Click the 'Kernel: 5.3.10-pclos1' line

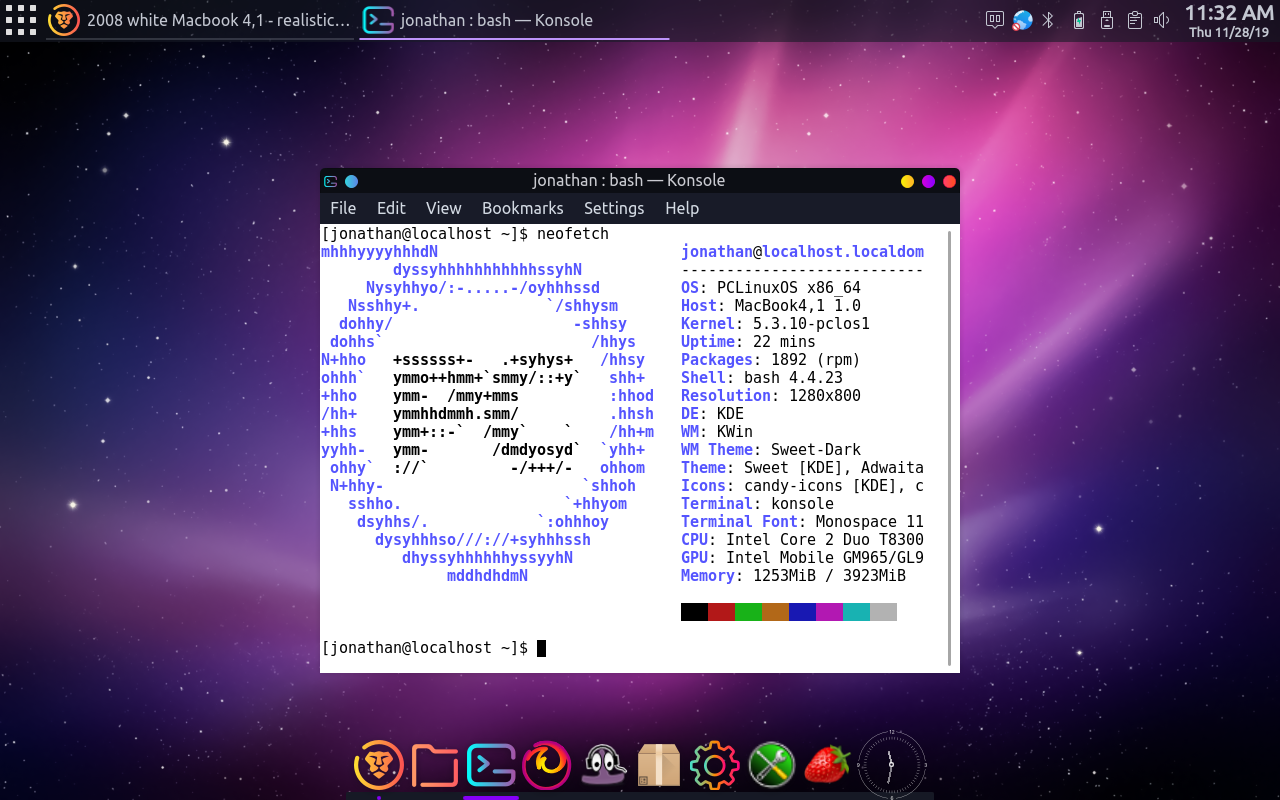[775, 324]
